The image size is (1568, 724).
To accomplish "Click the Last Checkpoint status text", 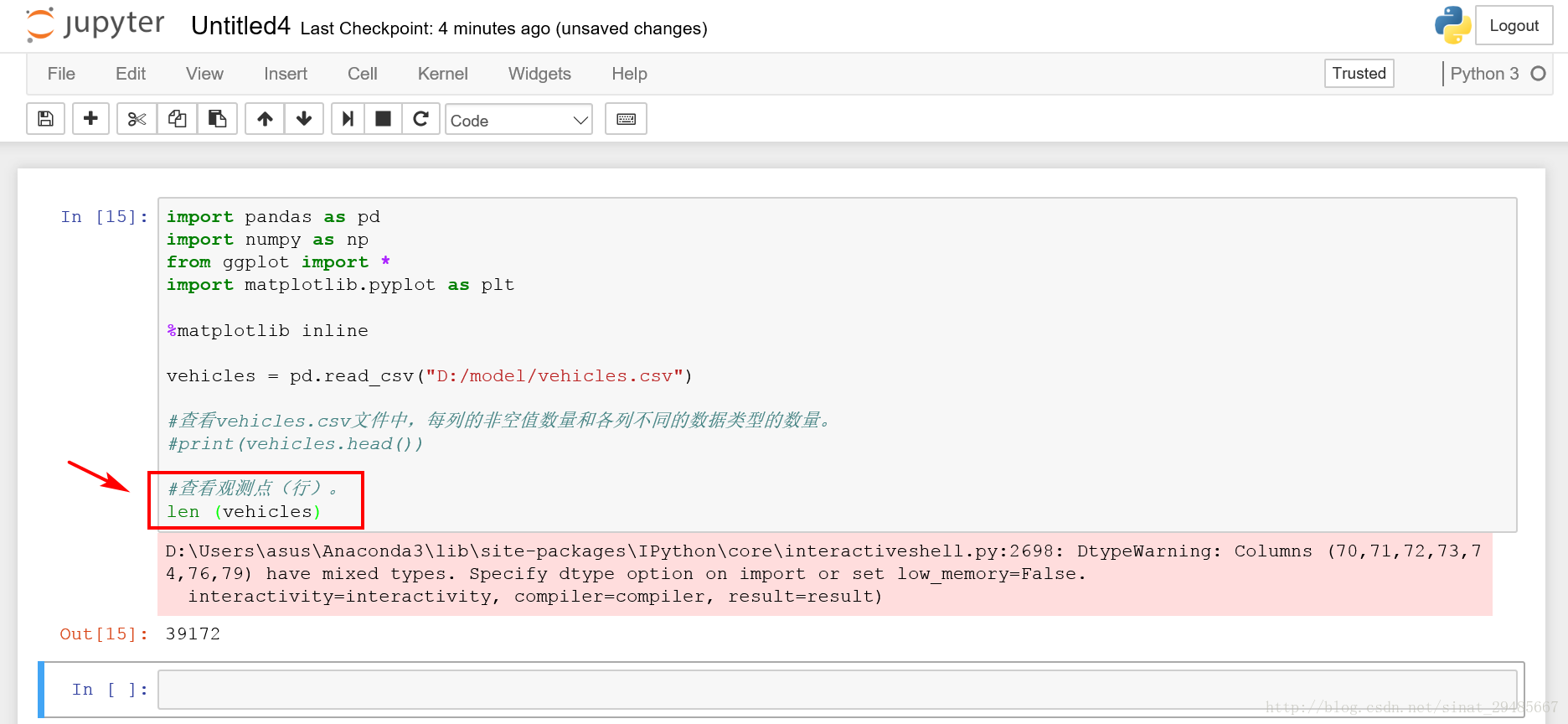I will 503,28.
